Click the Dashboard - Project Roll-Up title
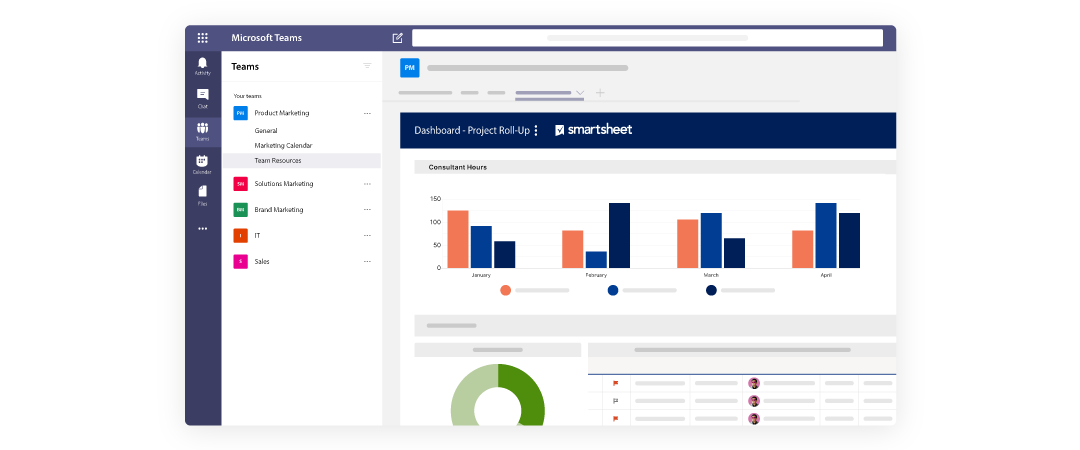The height and width of the screenshot is (450, 1080). 472,130
